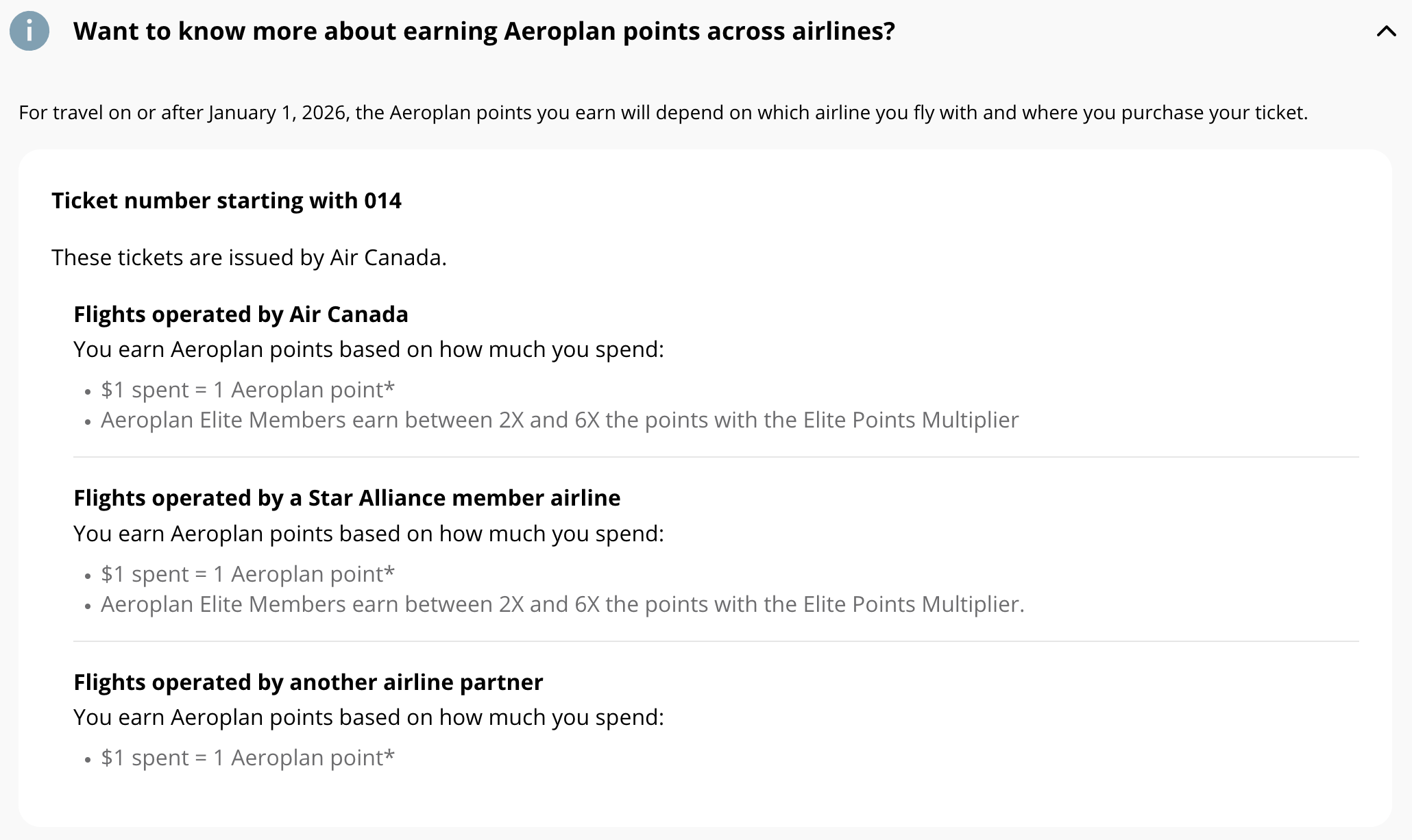Click Elite Points Multiplier bullet under Star Alliance
The width and height of the screenshot is (1412, 840).
pyautogui.click(x=562, y=604)
